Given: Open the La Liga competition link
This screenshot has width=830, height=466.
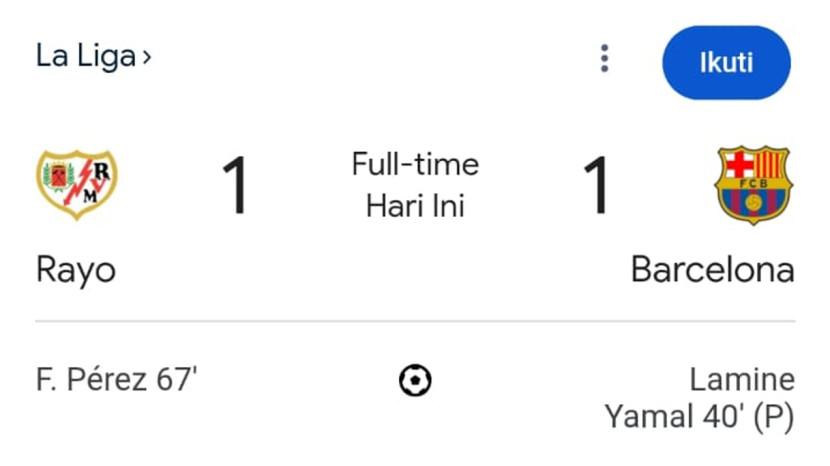Looking at the screenshot, I should (85, 56).
